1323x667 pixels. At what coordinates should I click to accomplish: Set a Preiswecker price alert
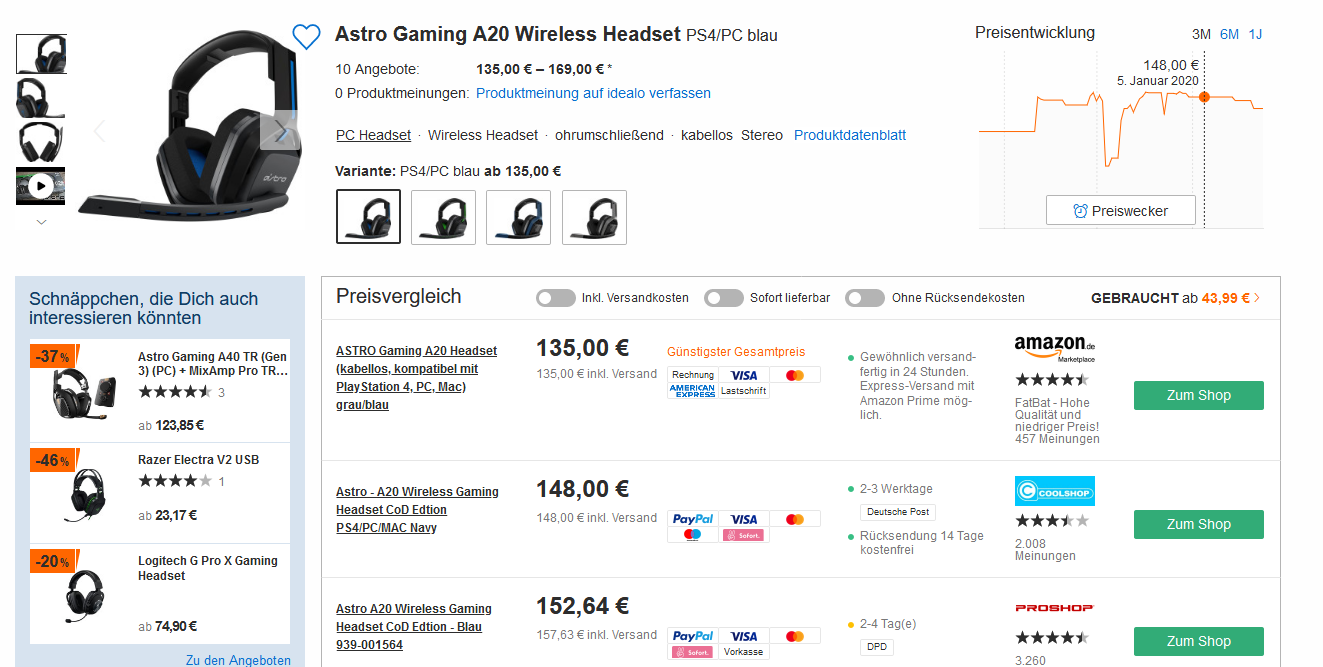click(1120, 211)
